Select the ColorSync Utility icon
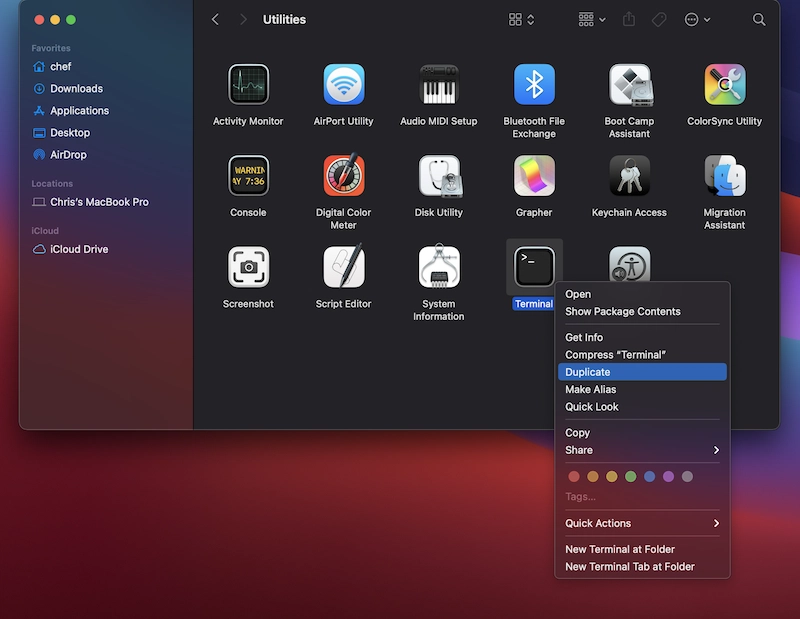 pos(724,85)
